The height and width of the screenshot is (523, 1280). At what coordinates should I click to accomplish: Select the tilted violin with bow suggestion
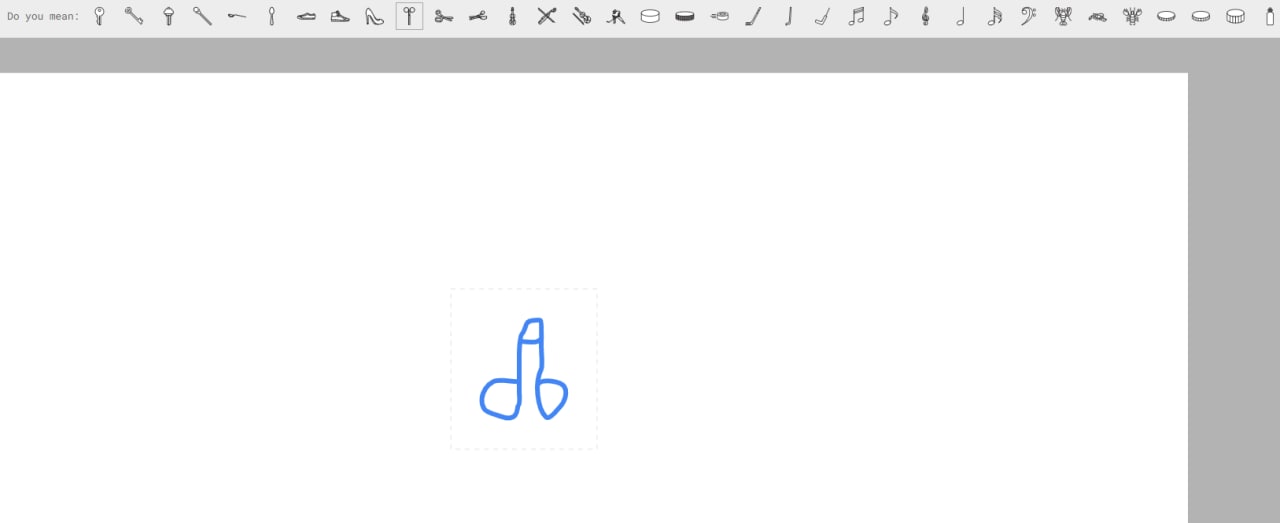(581, 16)
